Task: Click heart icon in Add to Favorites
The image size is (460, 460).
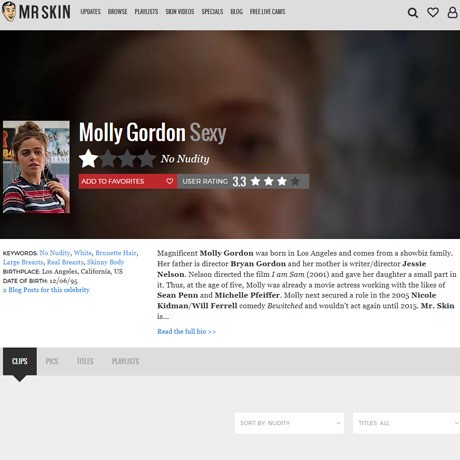Action: pos(169,181)
